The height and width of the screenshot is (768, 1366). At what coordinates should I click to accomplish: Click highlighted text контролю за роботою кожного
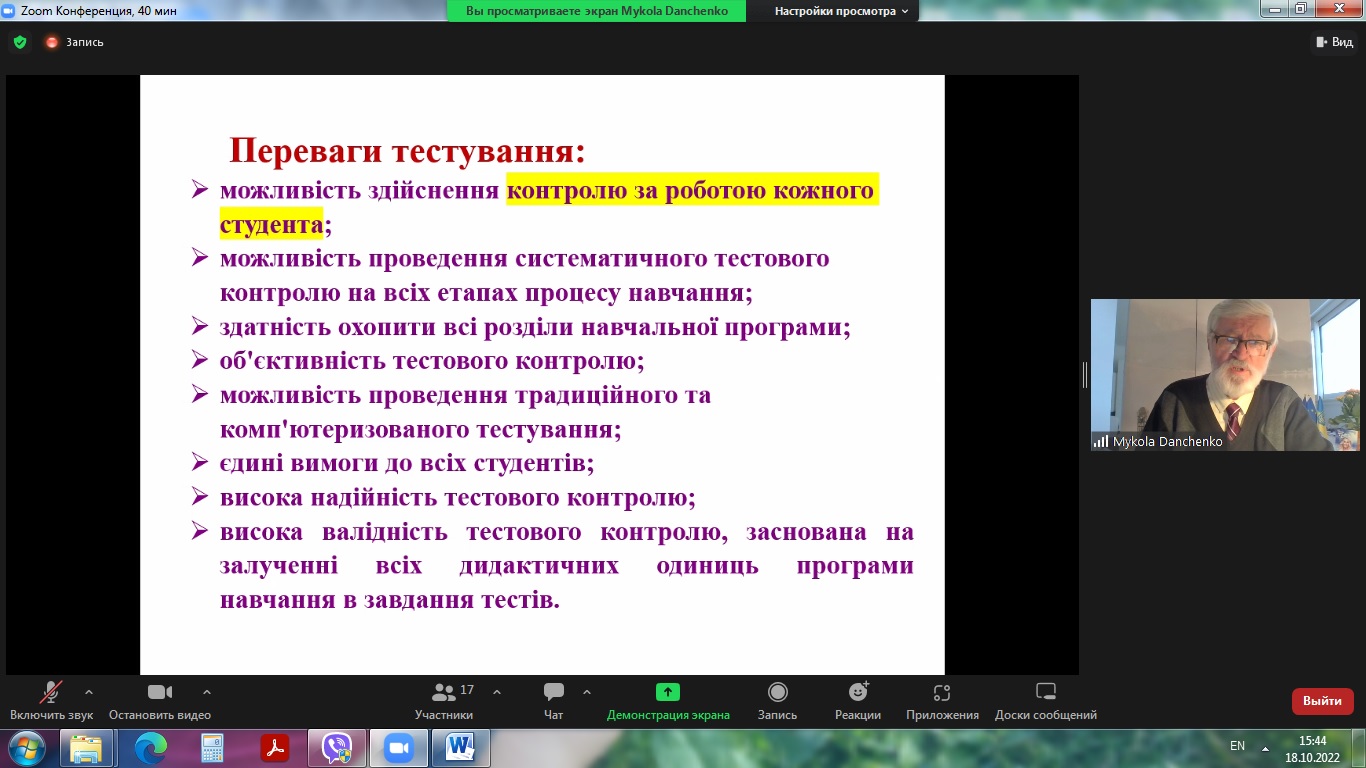692,190
